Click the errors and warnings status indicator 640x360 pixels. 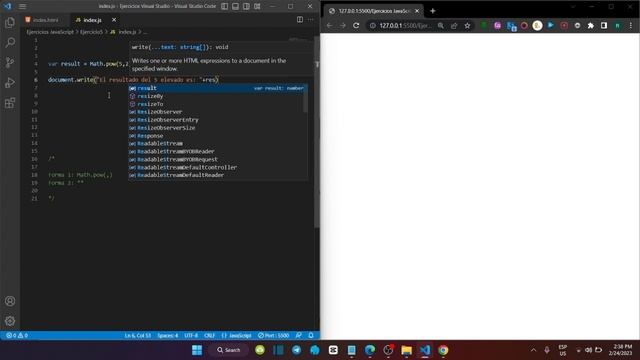point(17,336)
